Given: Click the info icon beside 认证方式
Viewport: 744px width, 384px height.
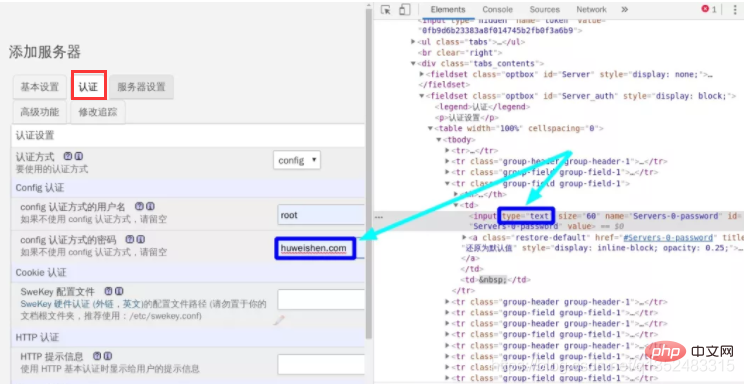Looking at the screenshot, I should [x=79, y=156].
